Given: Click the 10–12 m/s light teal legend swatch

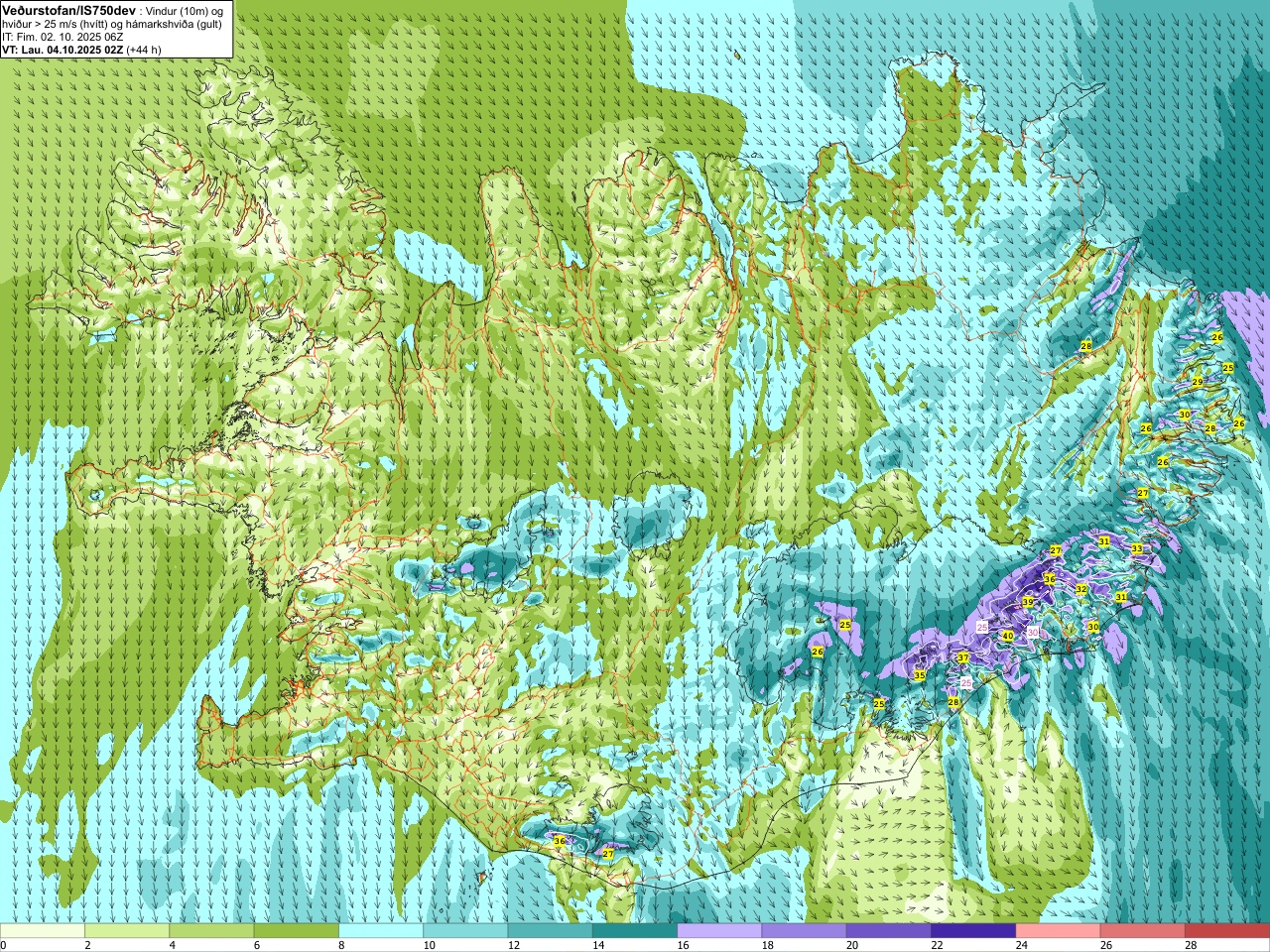Looking at the screenshot, I should 465,931.
